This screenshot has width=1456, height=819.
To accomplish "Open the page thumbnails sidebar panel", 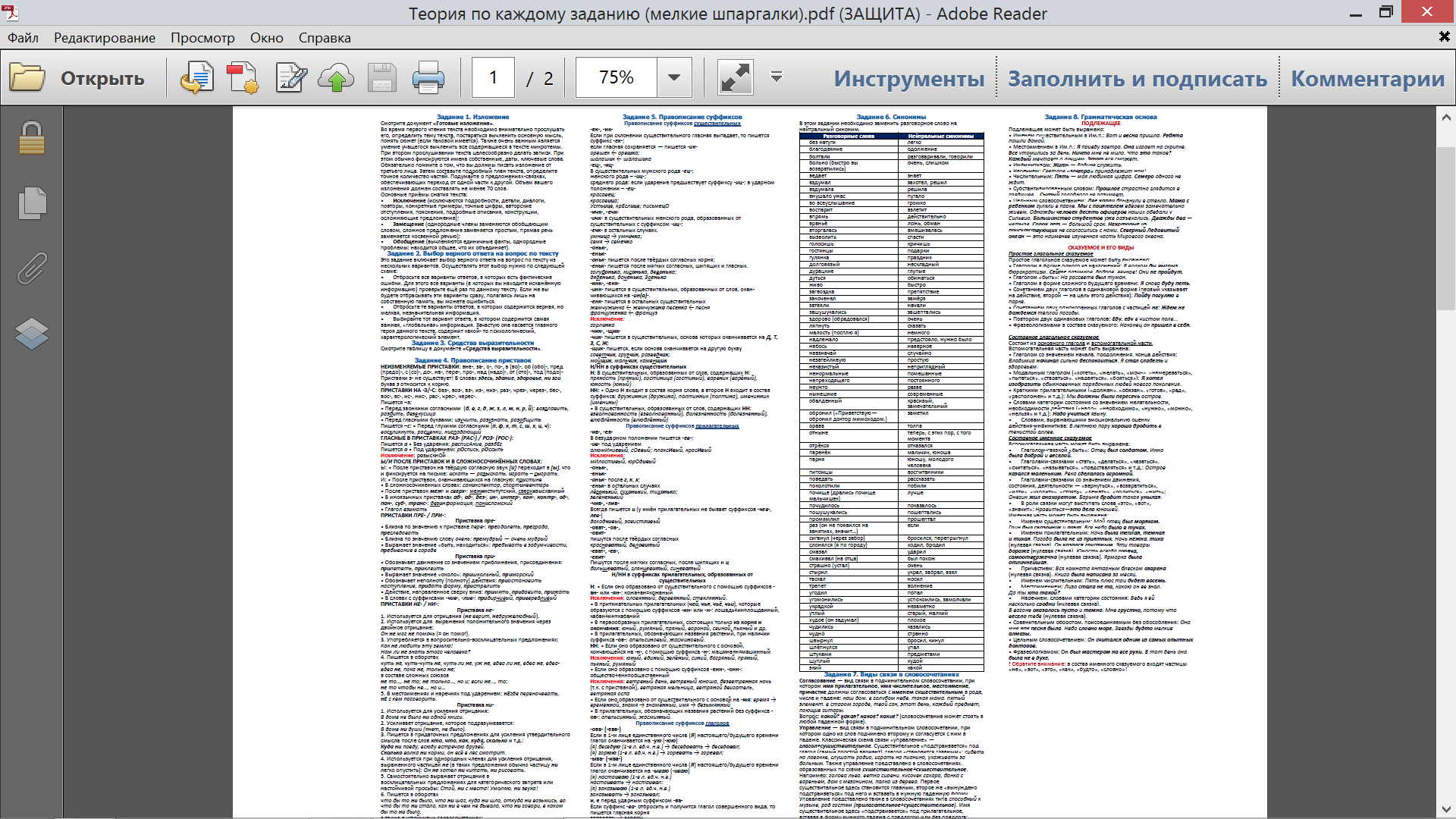I will coord(31,203).
